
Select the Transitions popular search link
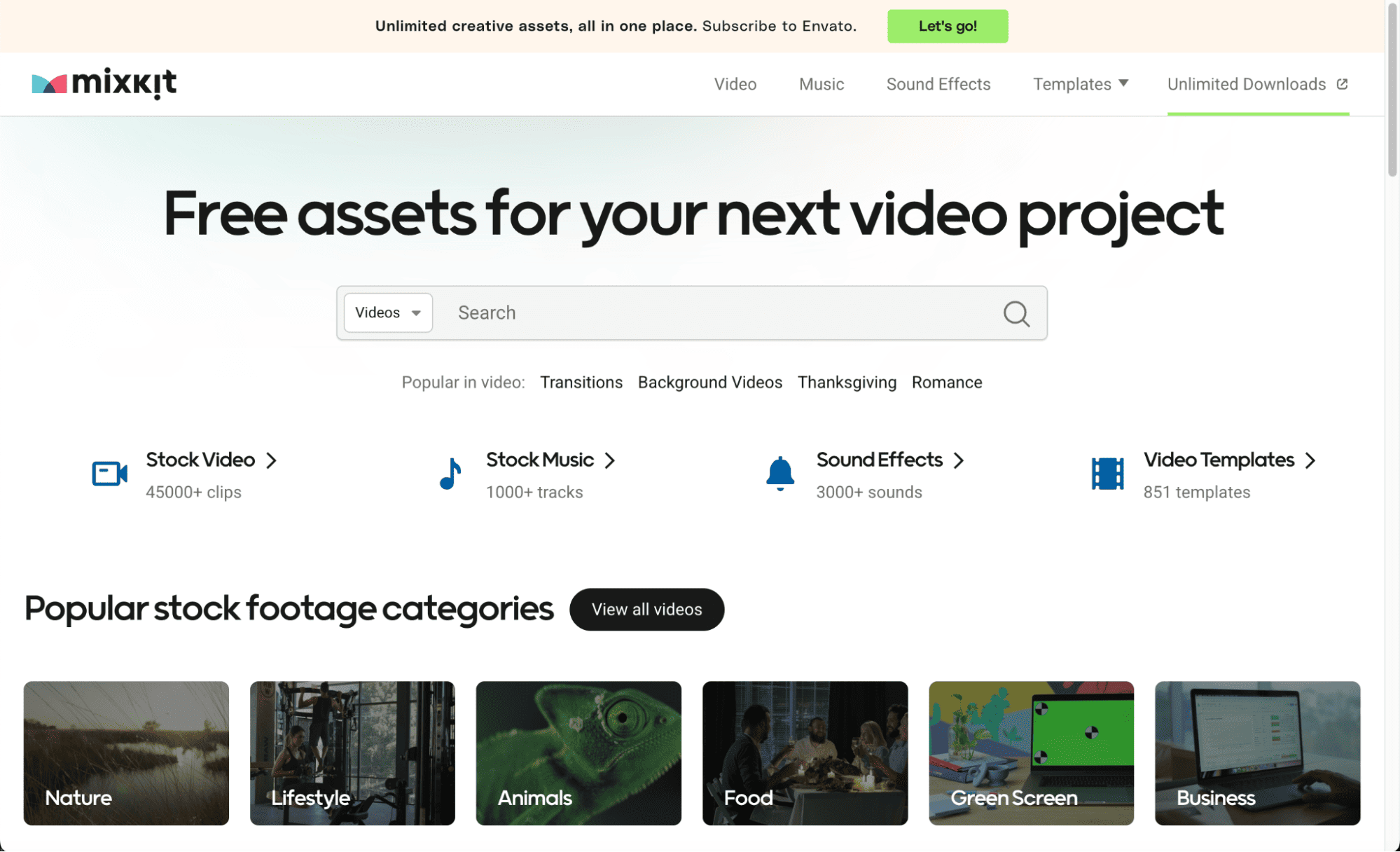click(x=581, y=383)
